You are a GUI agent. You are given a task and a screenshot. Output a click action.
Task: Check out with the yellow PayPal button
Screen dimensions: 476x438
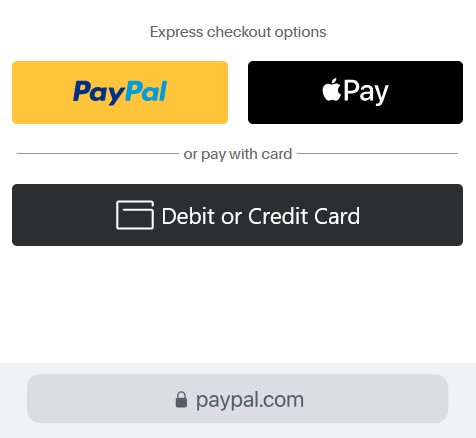click(x=120, y=92)
